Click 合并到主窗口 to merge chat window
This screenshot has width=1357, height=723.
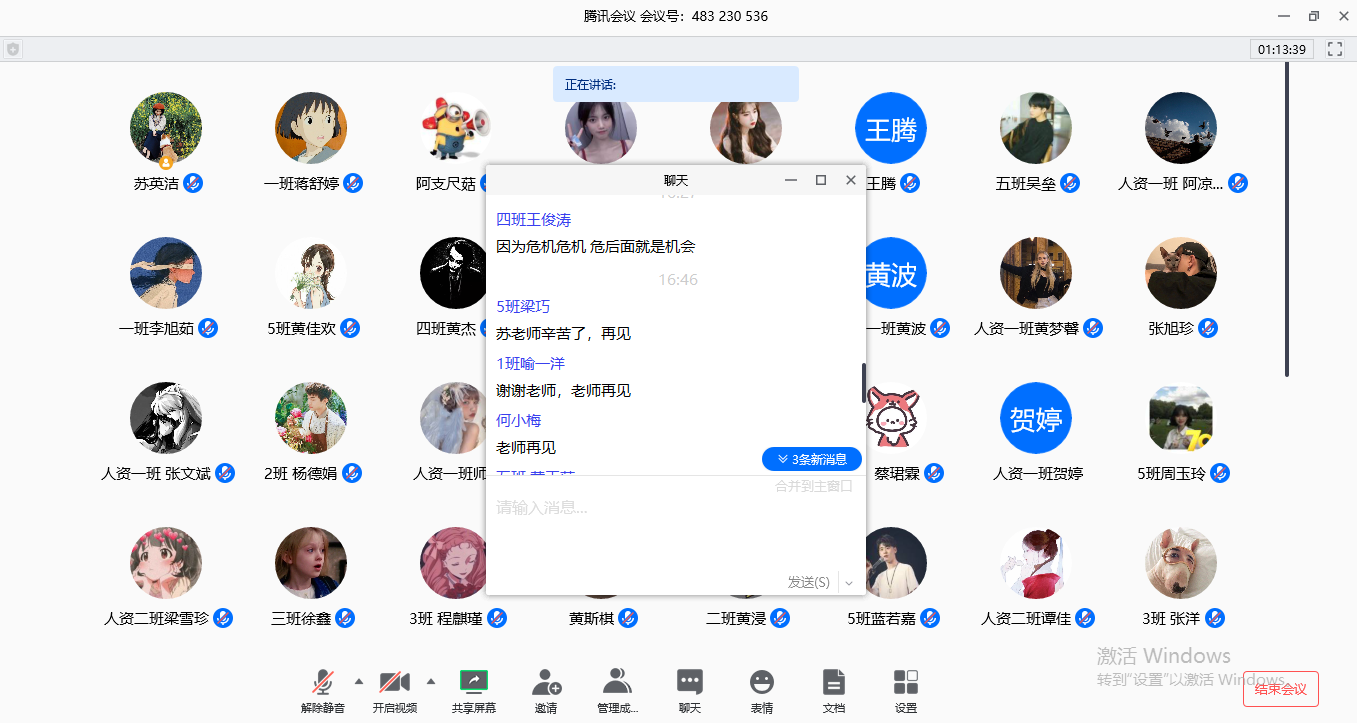tap(814, 486)
